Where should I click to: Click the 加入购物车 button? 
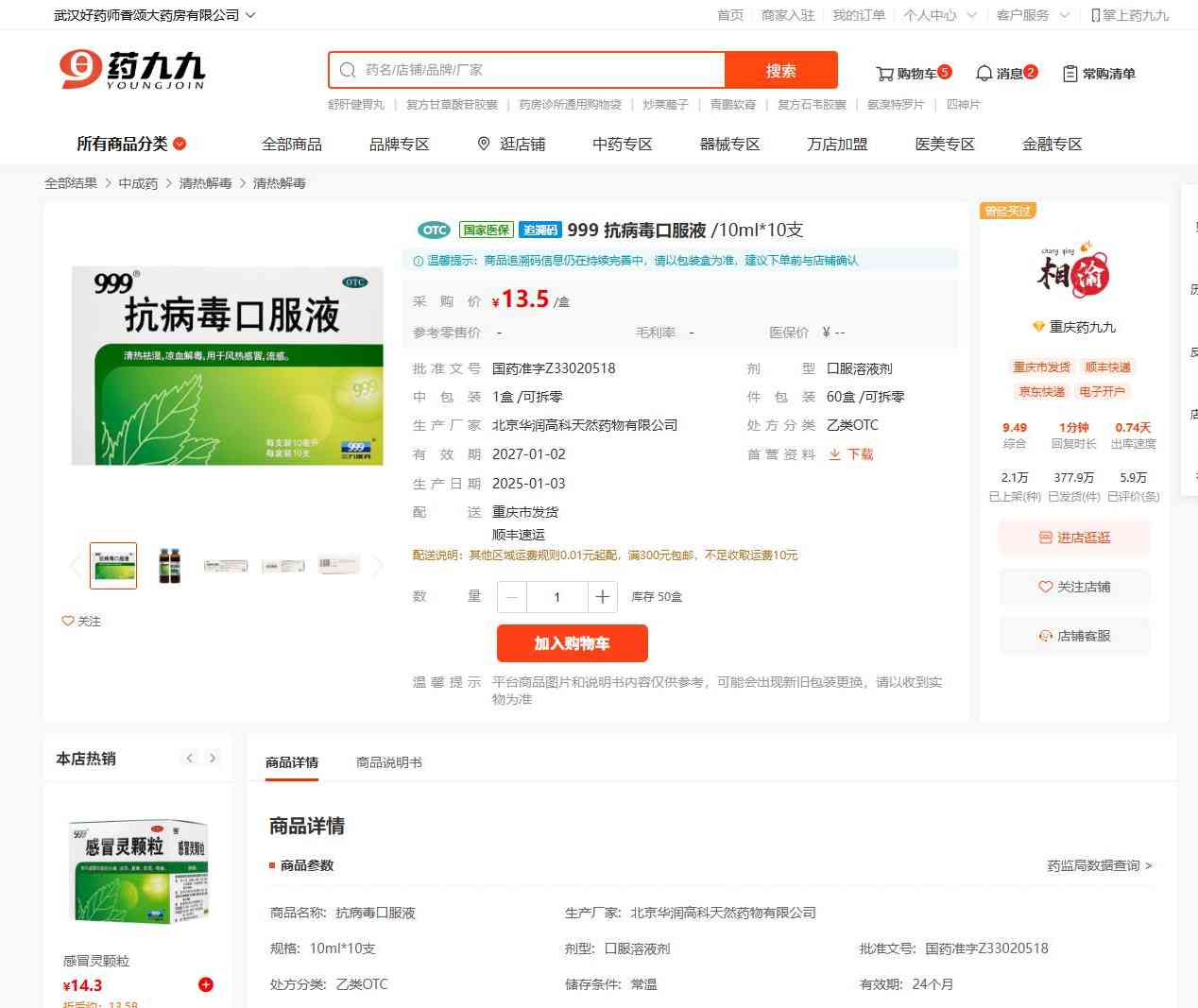(x=572, y=643)
